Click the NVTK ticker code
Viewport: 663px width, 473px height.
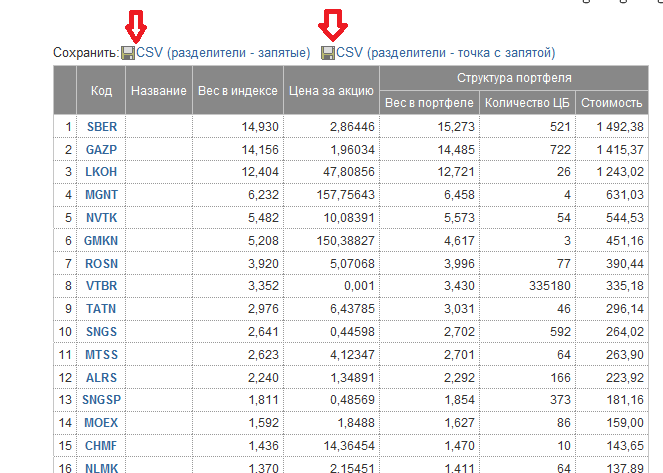pyautogui.click(x=101, y=217)
